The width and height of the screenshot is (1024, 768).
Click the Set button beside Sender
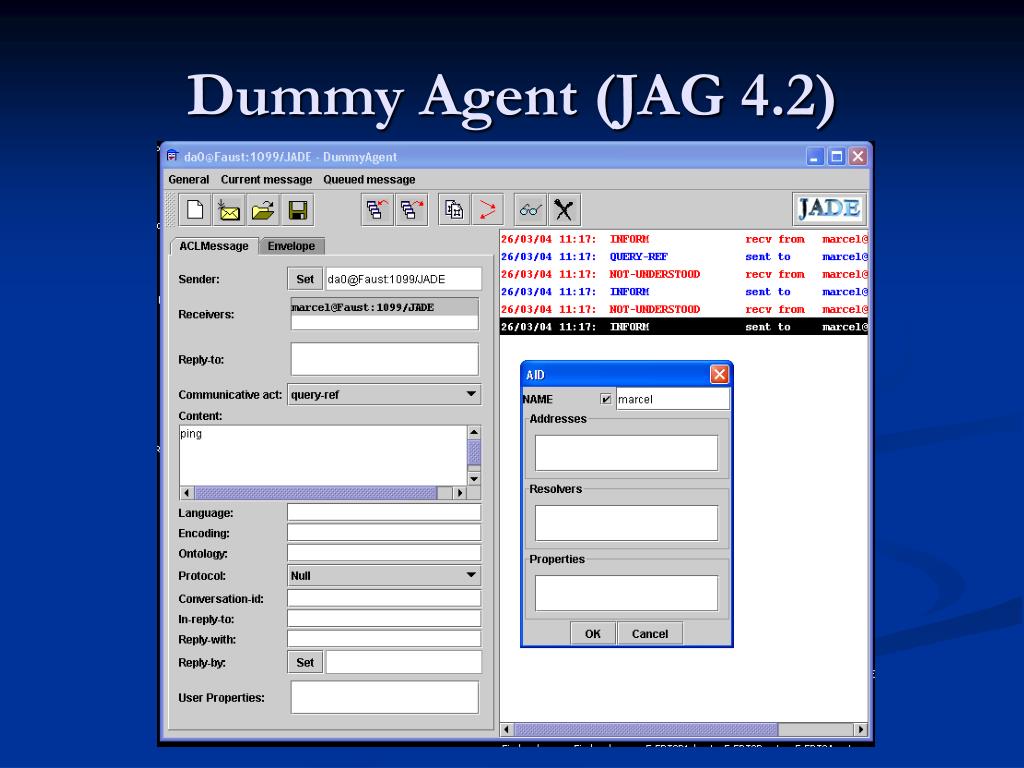click(305, 279)
